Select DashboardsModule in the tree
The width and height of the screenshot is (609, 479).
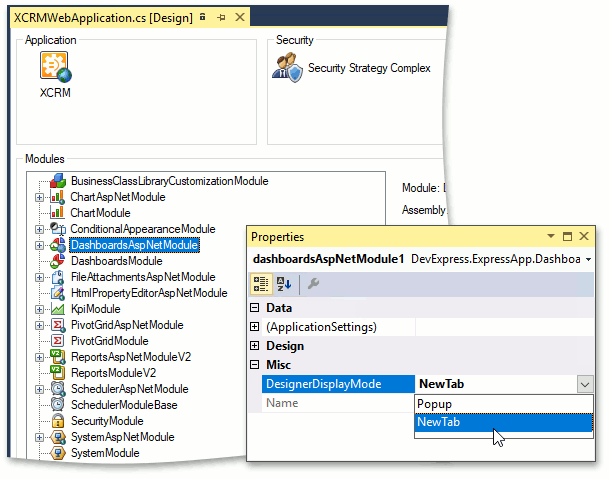[x=117, y=261]
